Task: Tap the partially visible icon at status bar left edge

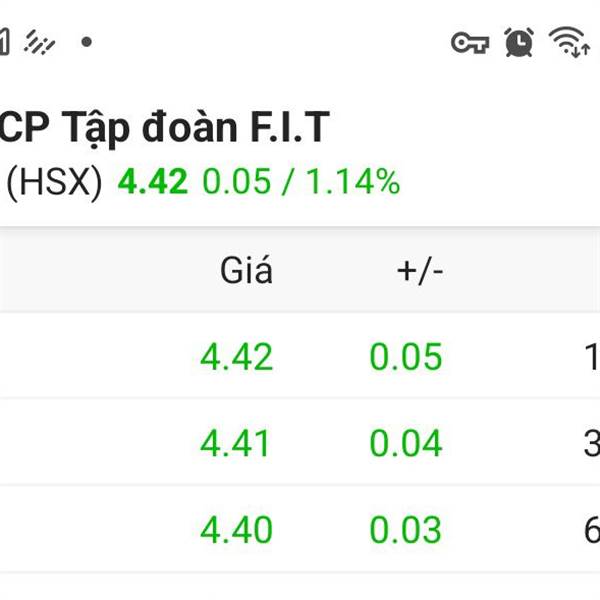Action: click(4, 42)
